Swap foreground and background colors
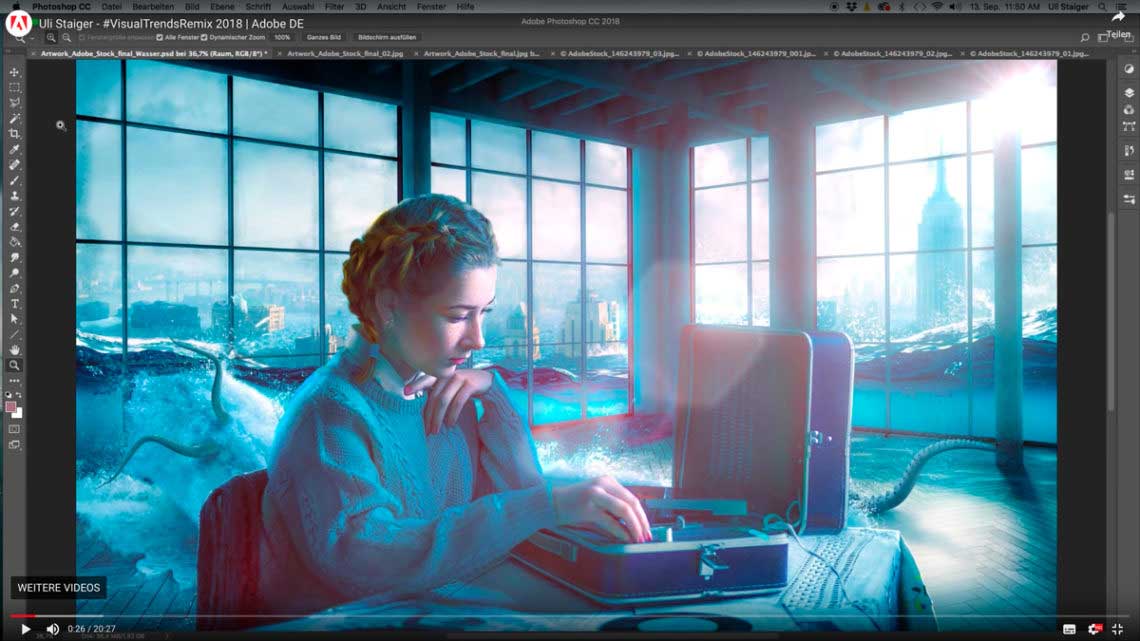This screenshot has height=641, width=1140. click(x=19, y=395)
